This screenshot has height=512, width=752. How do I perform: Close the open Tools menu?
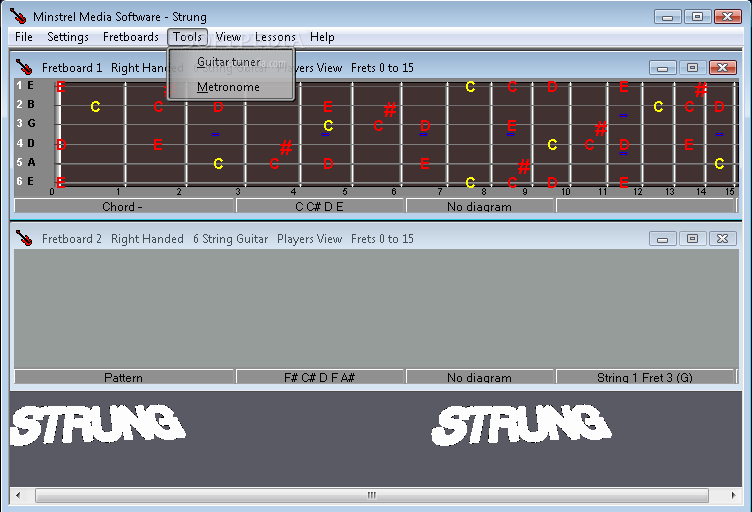188,37
